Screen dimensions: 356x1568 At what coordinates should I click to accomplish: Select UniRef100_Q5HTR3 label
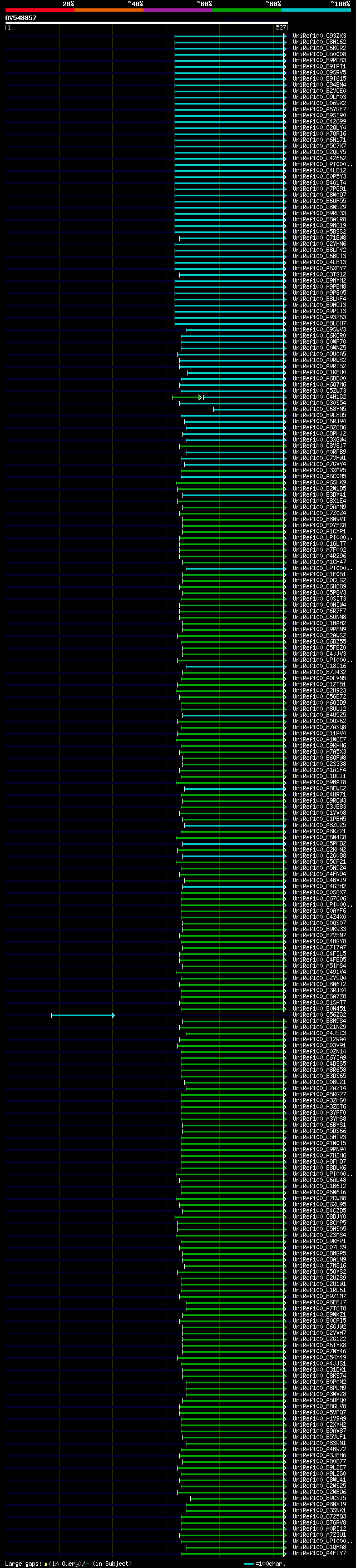pyautogui.click(x=319, y=1137)
